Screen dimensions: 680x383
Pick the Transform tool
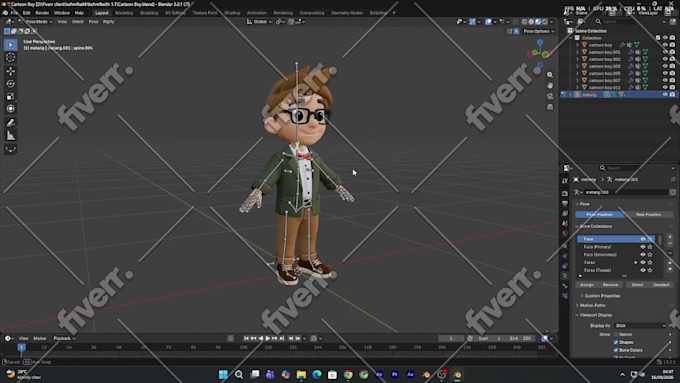click(x=11, y=109)
